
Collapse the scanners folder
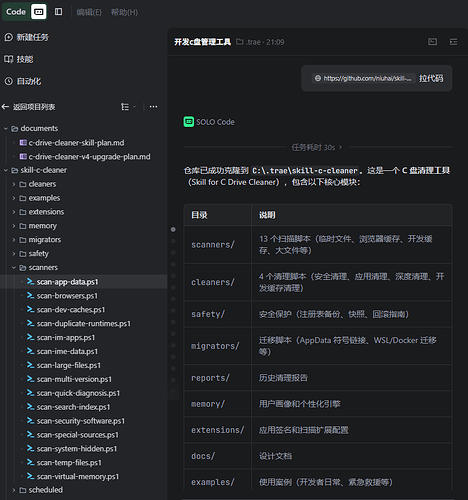click(x=14, y=268)
